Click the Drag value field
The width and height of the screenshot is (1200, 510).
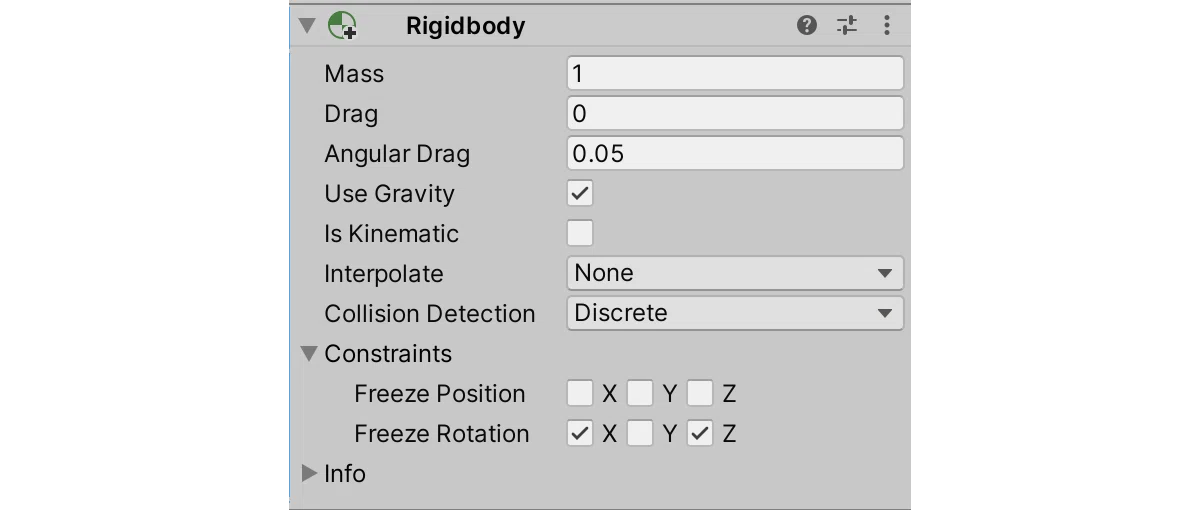pyautogui.click(x=735, y=113)
